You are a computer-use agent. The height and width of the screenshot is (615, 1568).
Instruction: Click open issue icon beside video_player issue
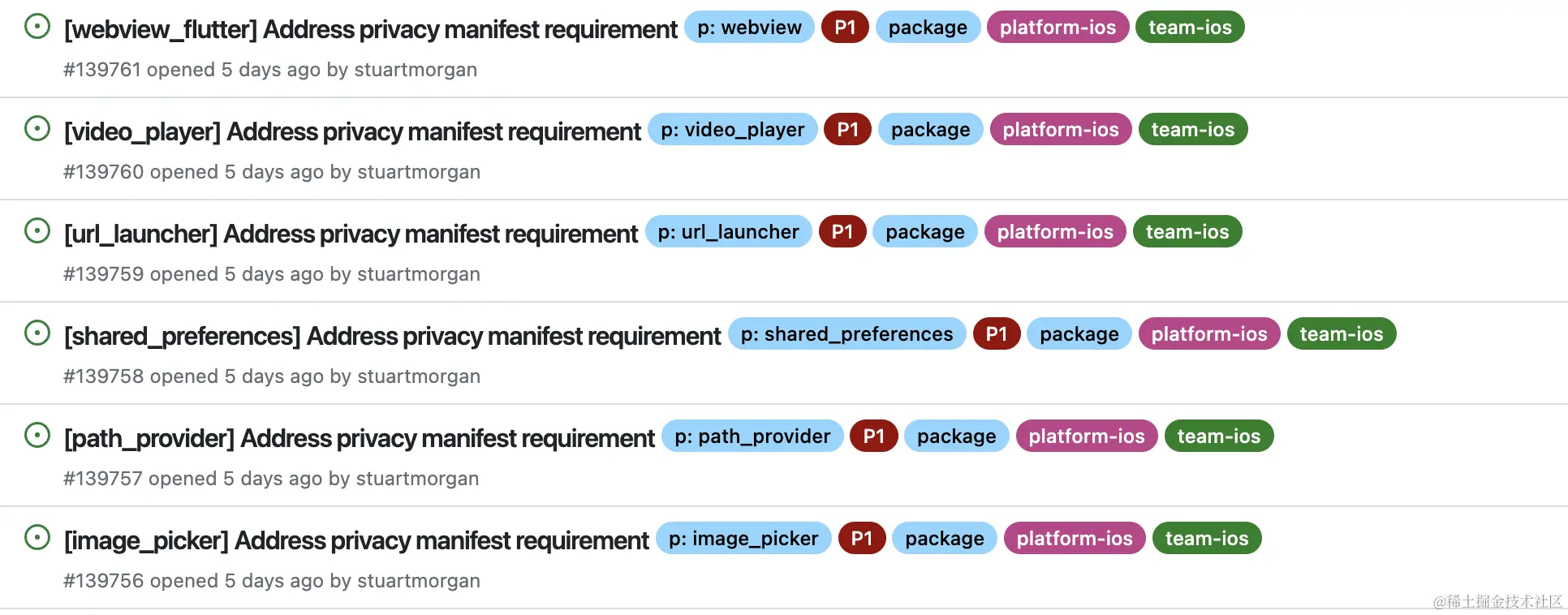tap(37, 129)
